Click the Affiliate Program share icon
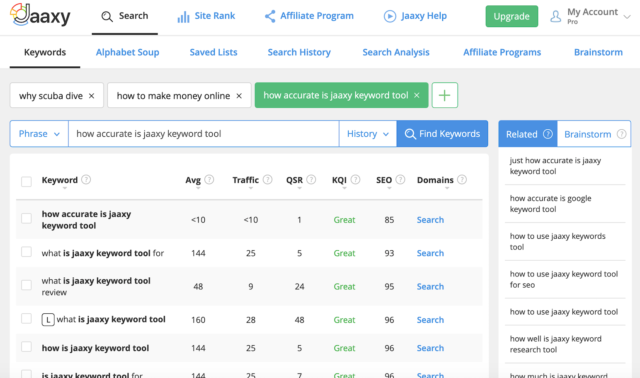 coord(270,16)
